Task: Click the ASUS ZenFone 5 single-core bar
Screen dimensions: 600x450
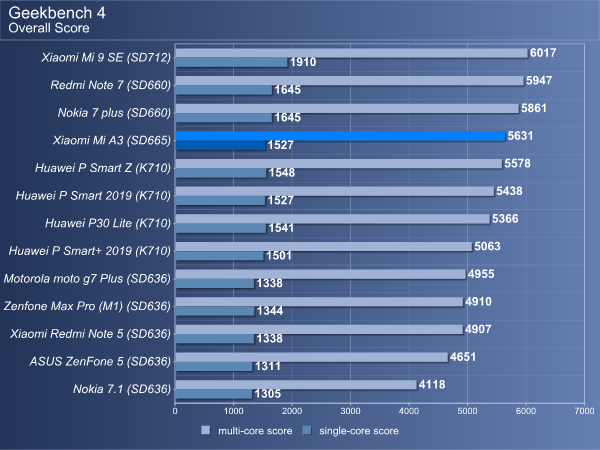Action: (x=214, y=367)
